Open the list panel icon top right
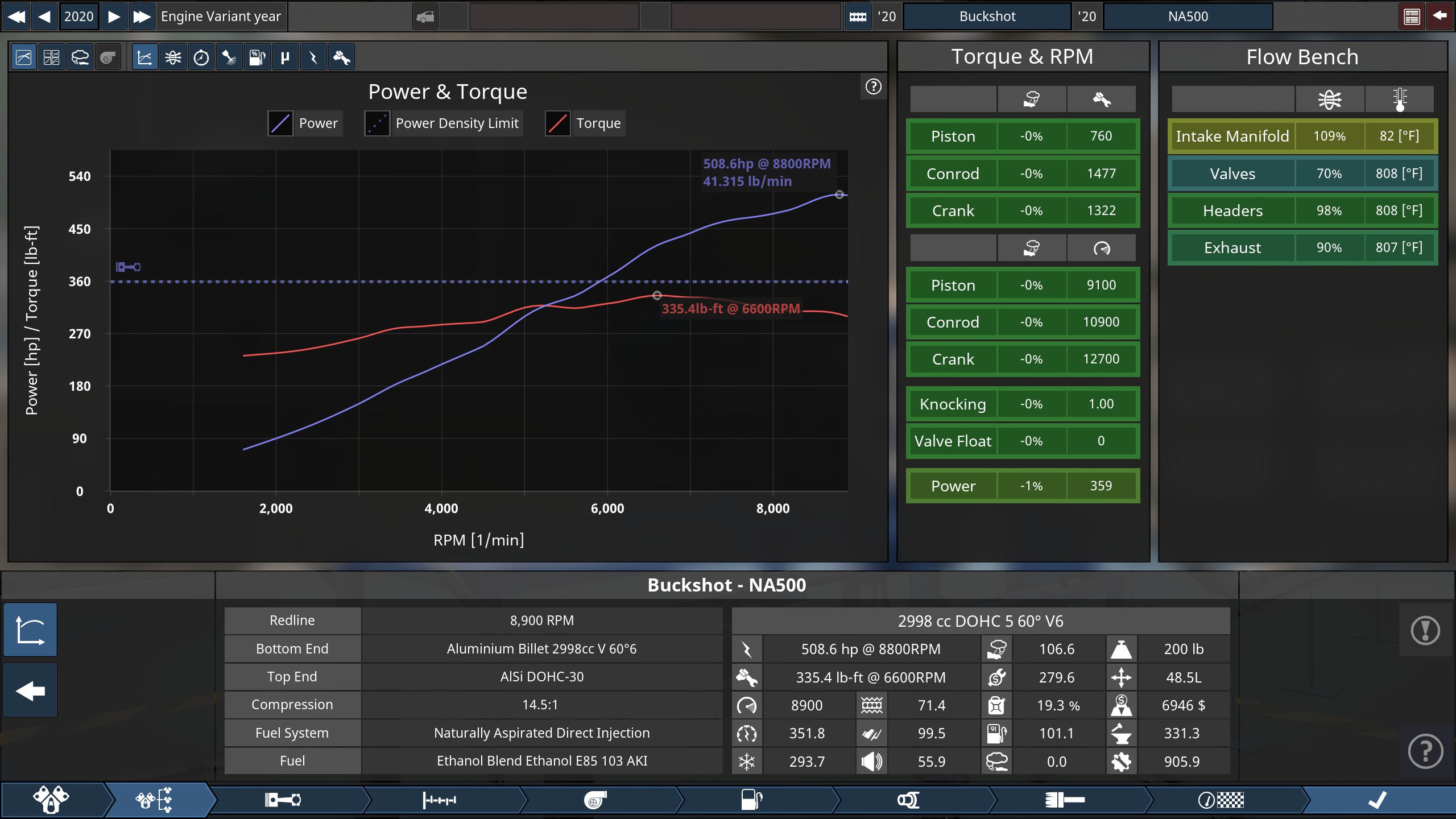Screen dimensions: 1456x819 click(1412, 16)
